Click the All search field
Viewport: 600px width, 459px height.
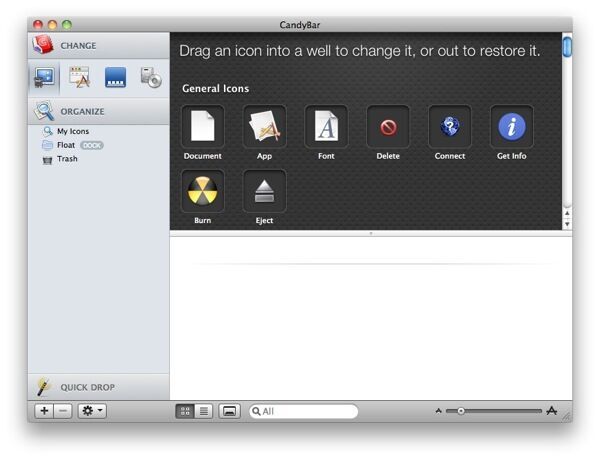(303, 411)
